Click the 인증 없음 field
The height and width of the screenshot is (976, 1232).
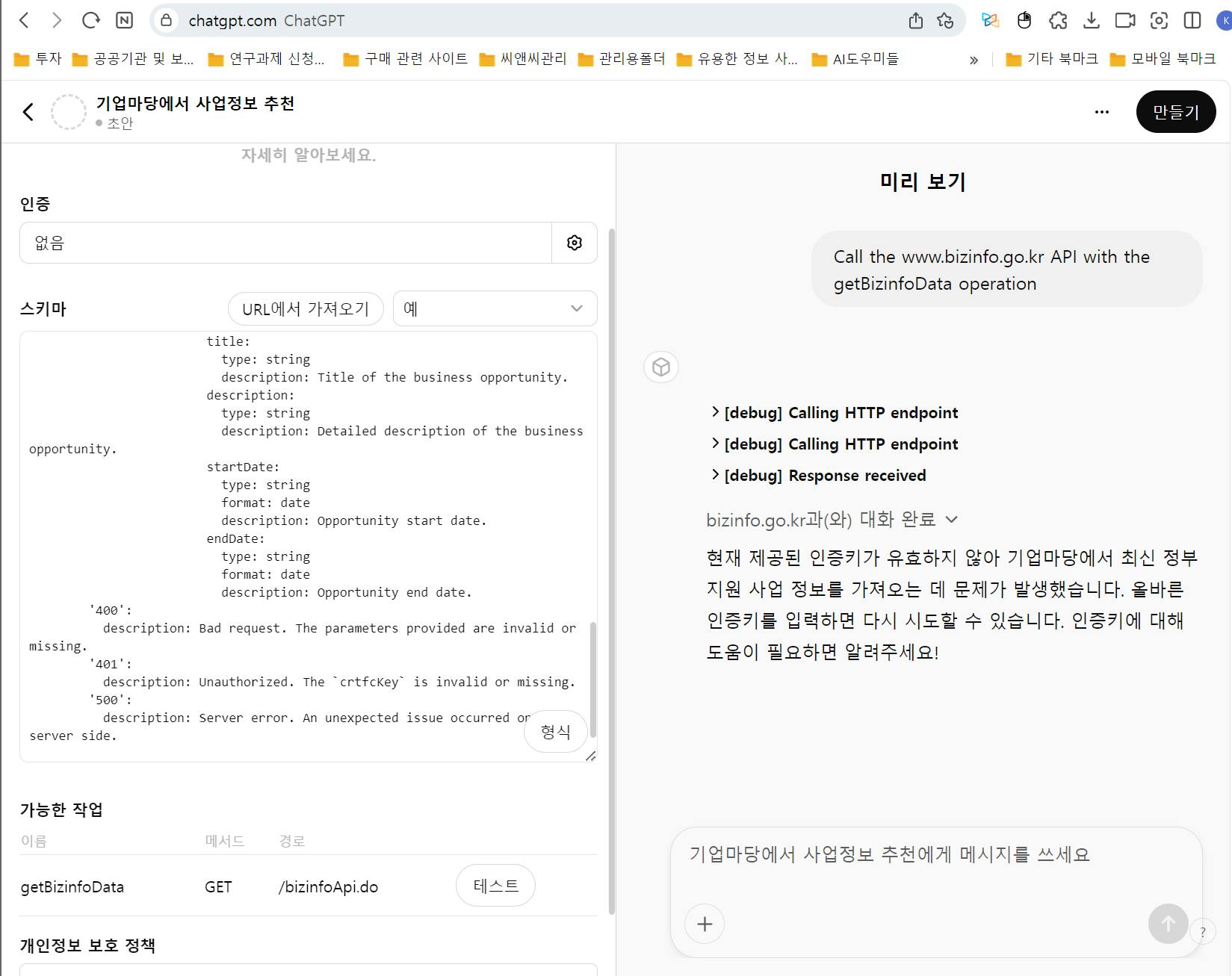point(285,243)
